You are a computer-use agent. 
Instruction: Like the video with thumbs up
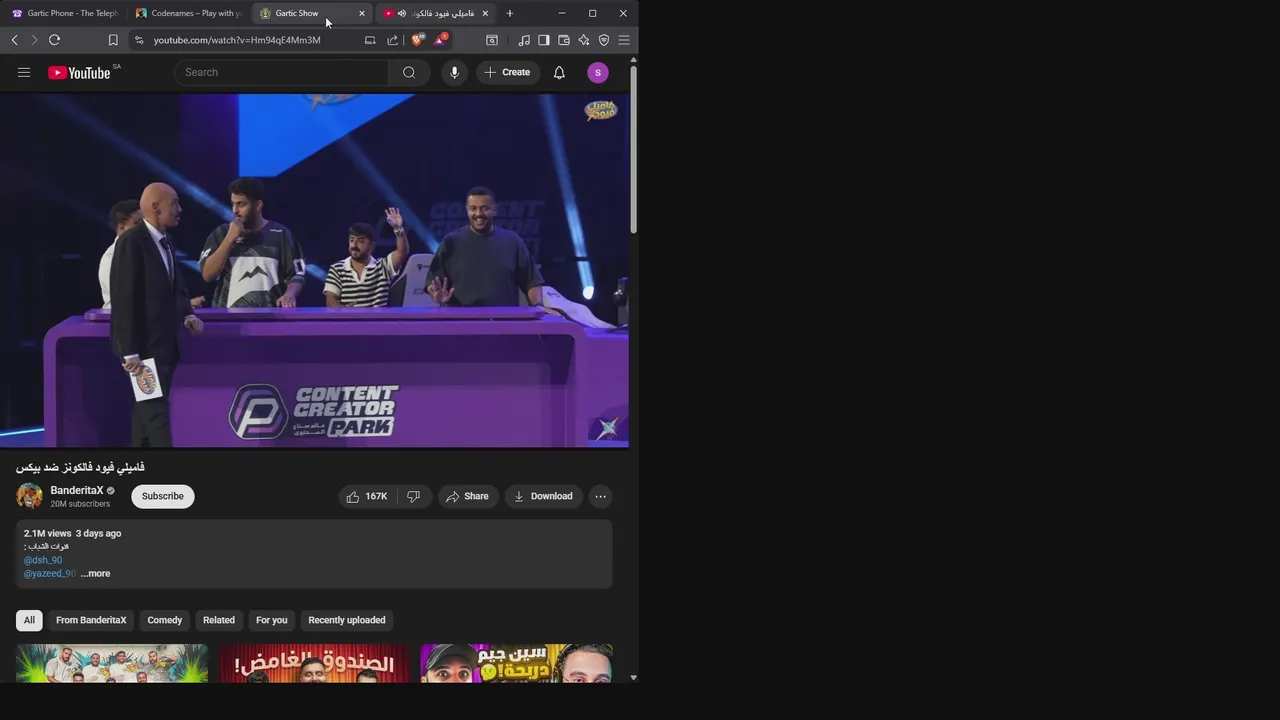366,496
